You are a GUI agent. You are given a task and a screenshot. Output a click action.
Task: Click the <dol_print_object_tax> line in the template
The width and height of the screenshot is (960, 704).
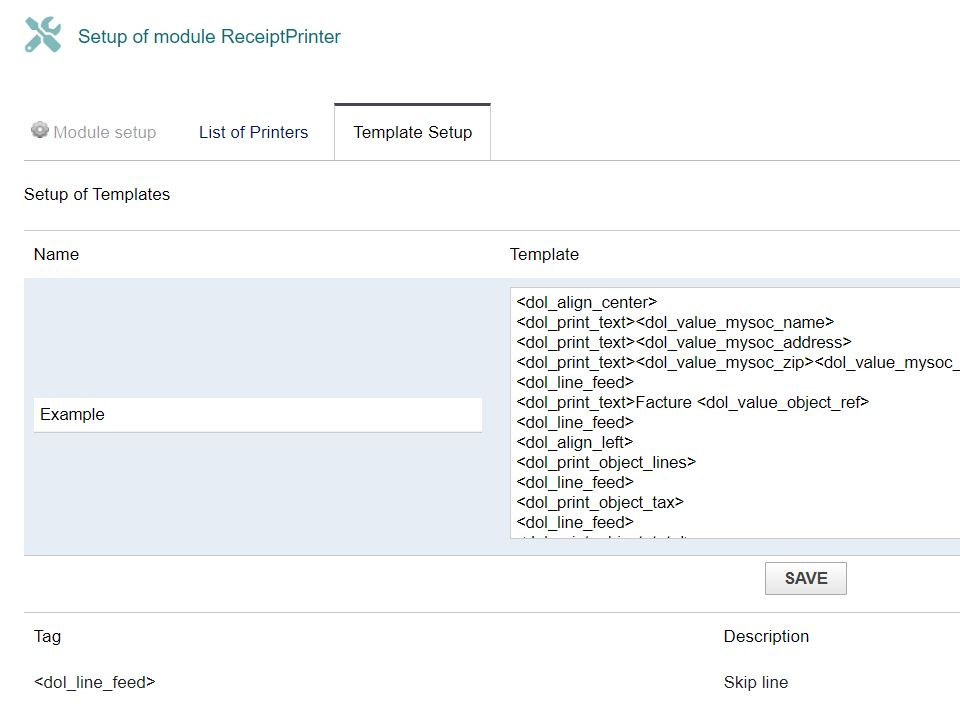click(600, 502)
